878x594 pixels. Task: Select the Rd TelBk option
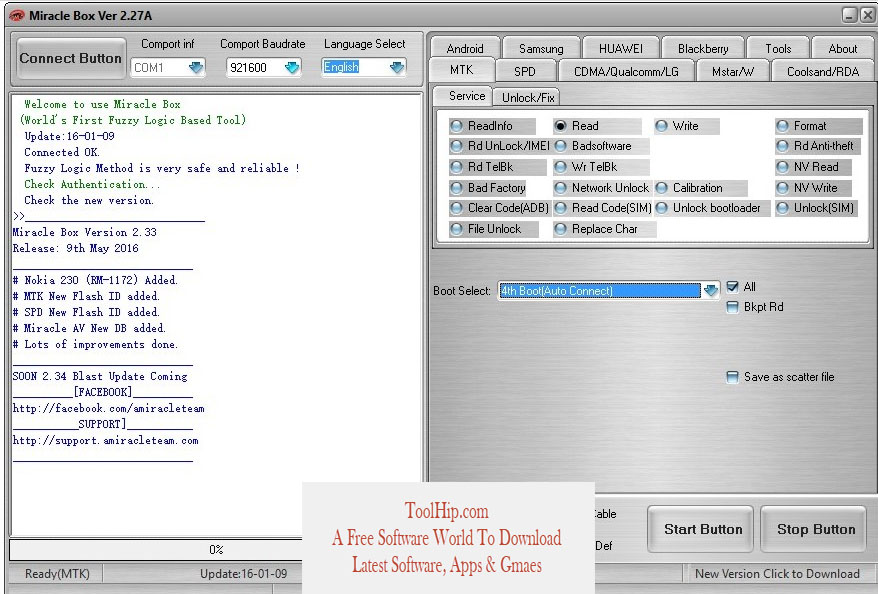(497, 167)
